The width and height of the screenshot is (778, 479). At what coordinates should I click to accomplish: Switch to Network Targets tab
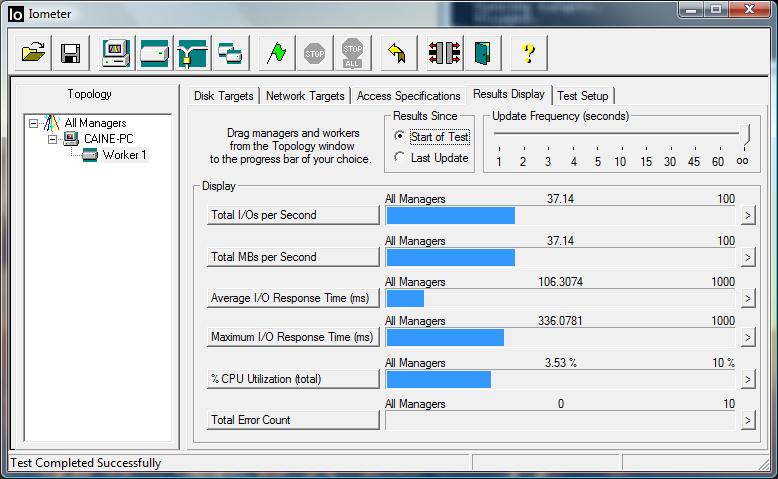305,96
